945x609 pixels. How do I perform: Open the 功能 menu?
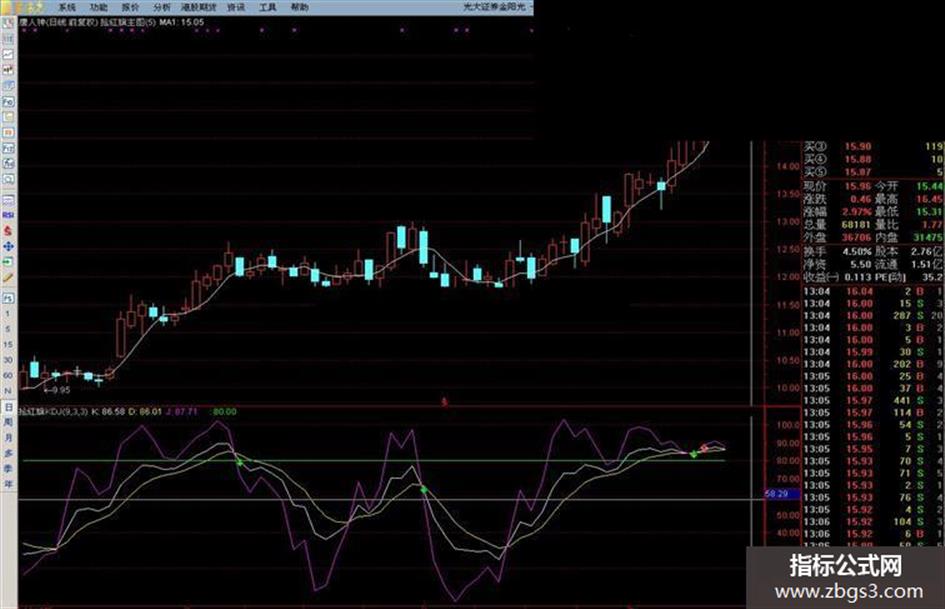[x=99, y=7]
